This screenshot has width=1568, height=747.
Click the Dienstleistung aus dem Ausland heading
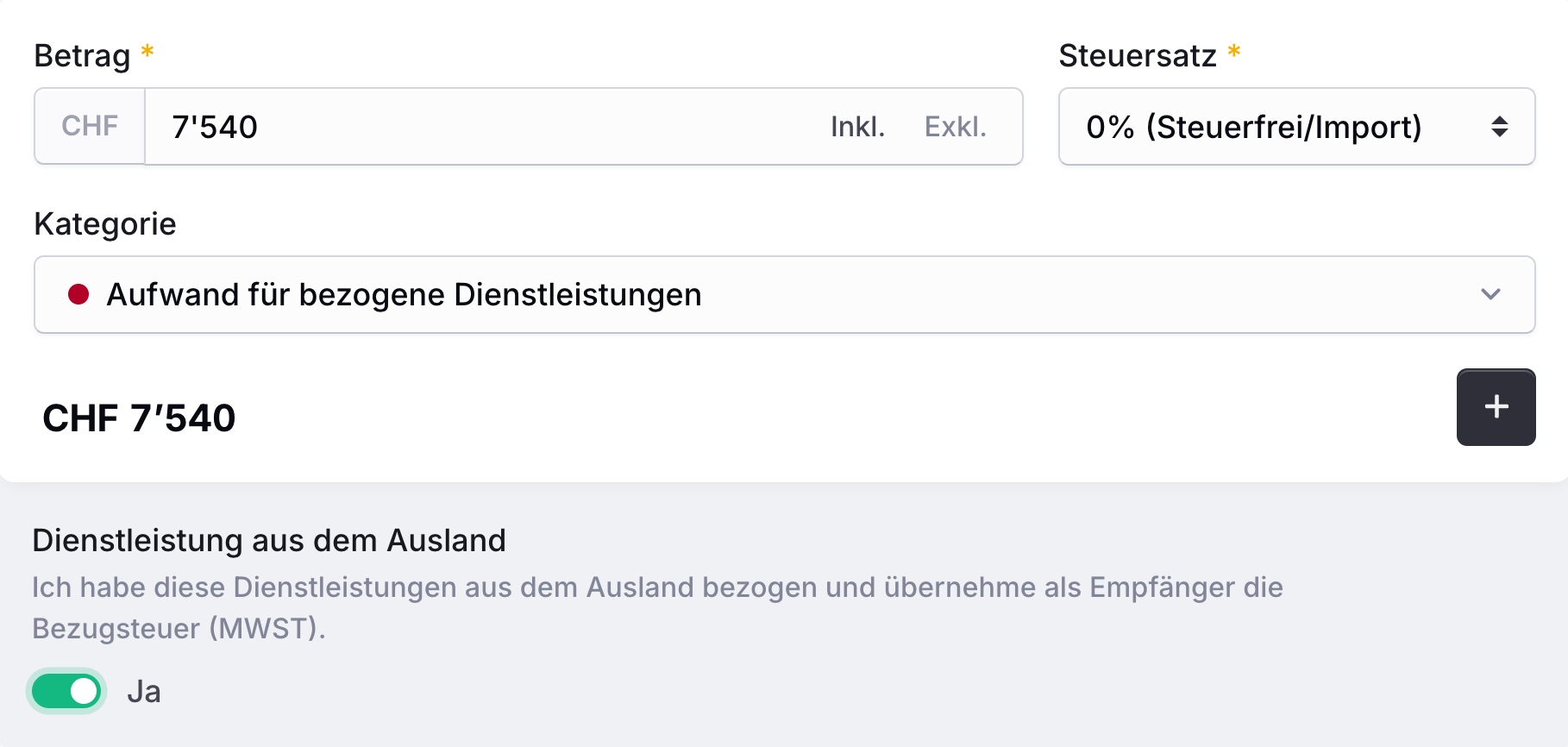269,541
